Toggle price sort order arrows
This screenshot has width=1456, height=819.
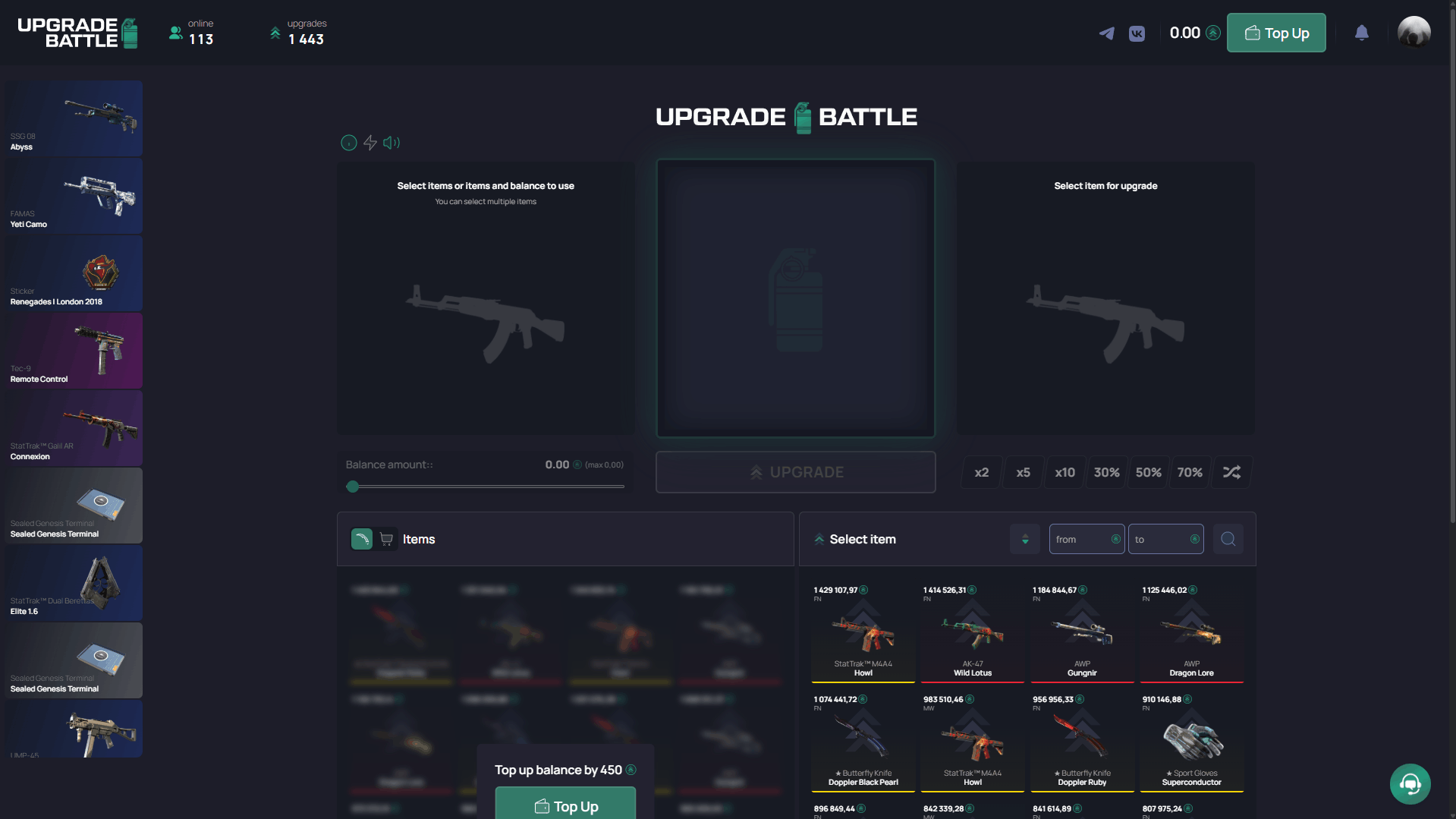click(1025, 539)
